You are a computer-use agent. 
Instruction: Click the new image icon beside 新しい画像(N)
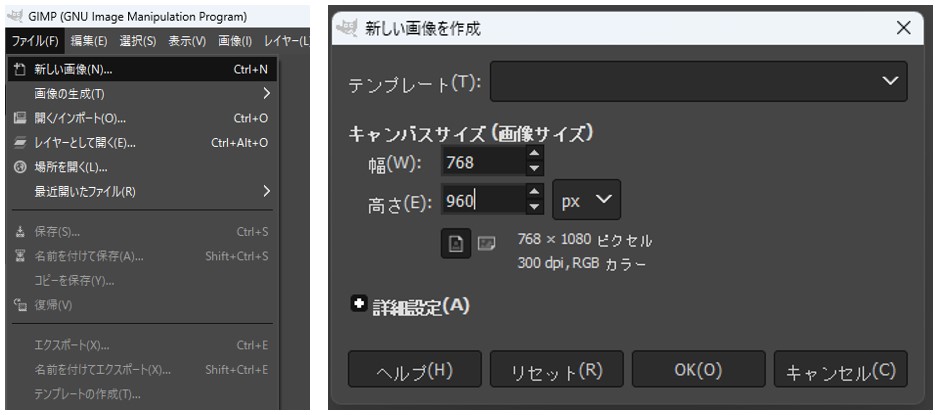tap(20, 69)
